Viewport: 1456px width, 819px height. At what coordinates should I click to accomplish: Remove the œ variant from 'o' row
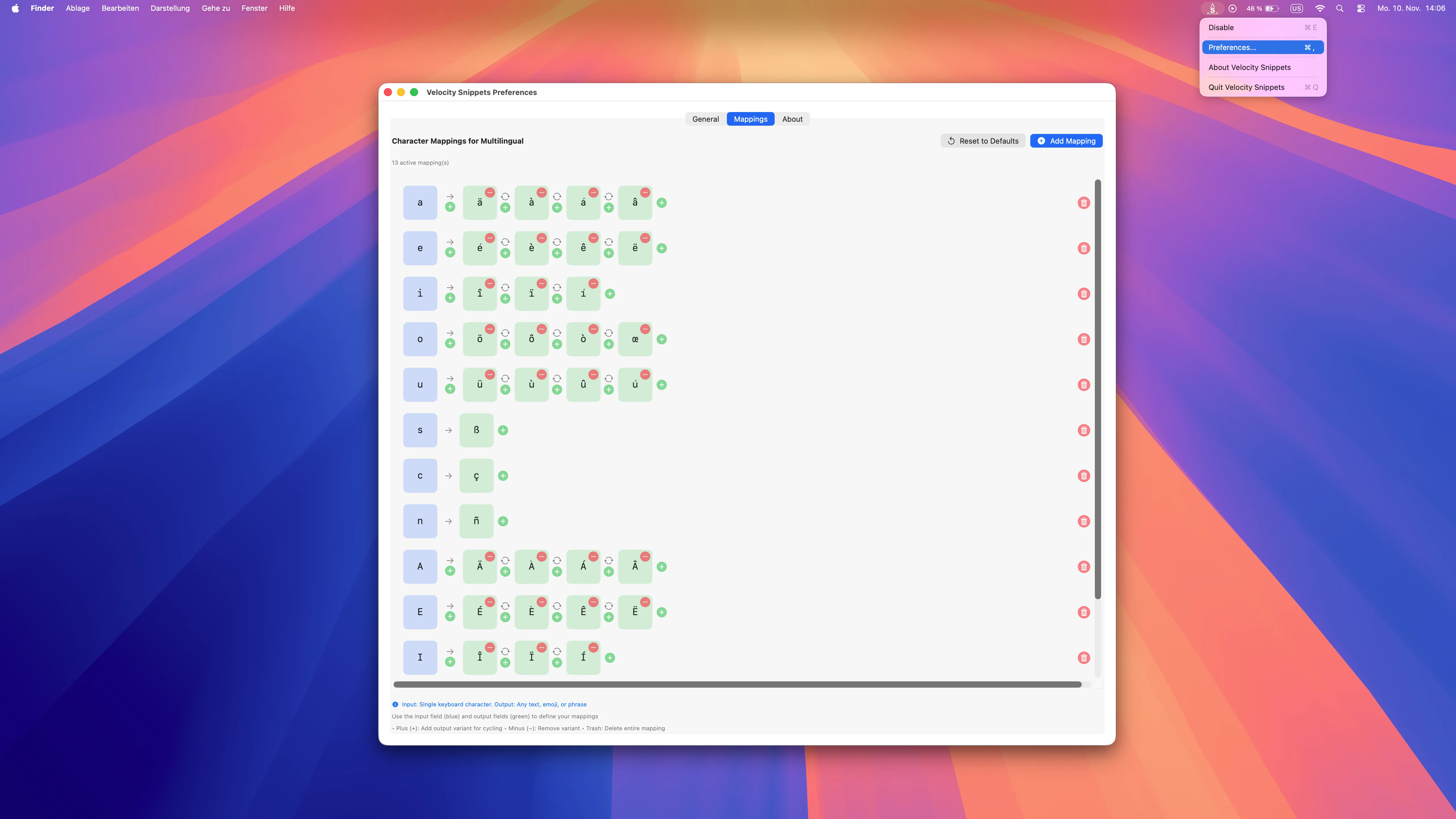645,329
